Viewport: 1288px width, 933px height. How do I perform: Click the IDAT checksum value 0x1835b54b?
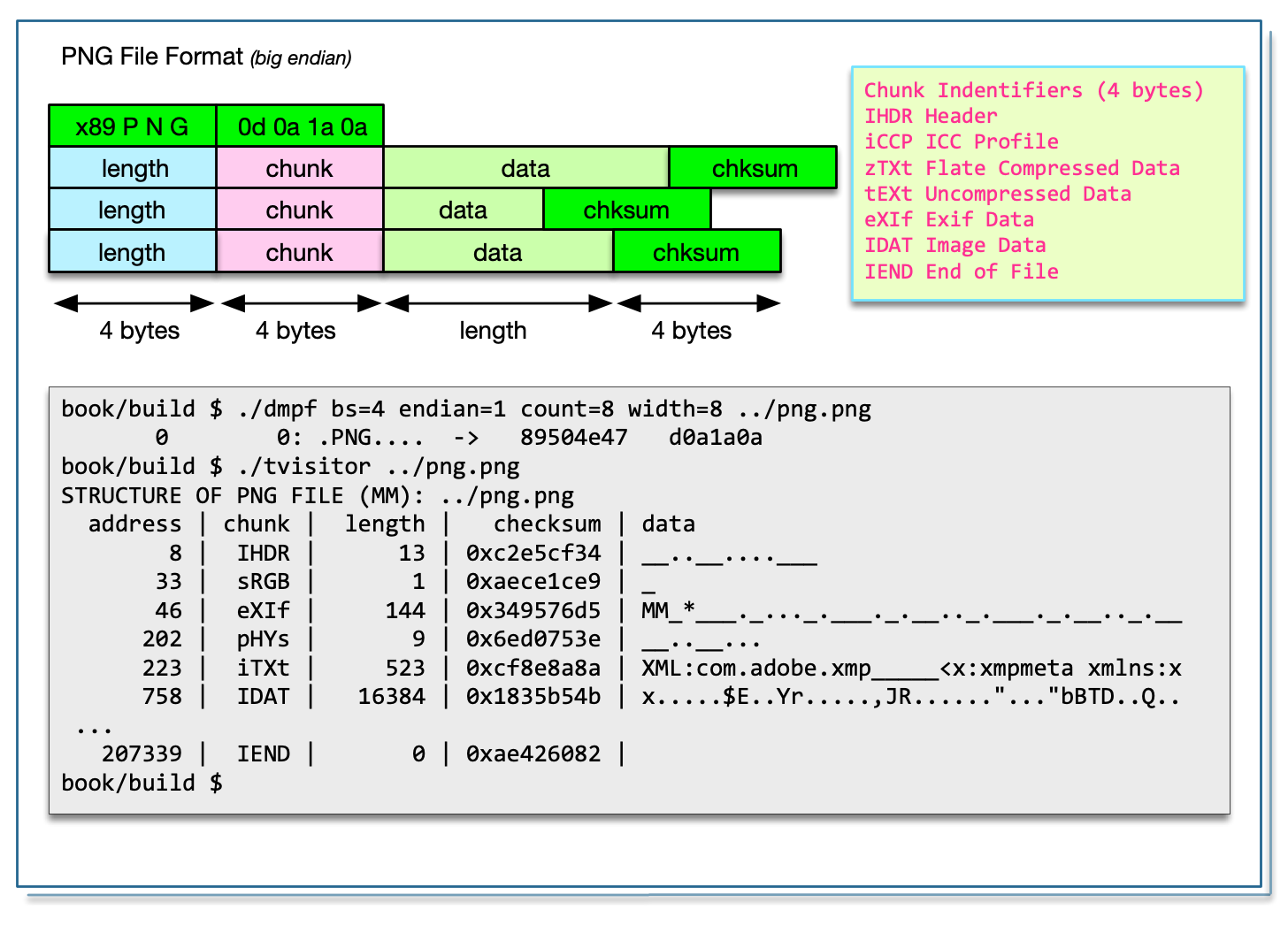pos(533,696)
